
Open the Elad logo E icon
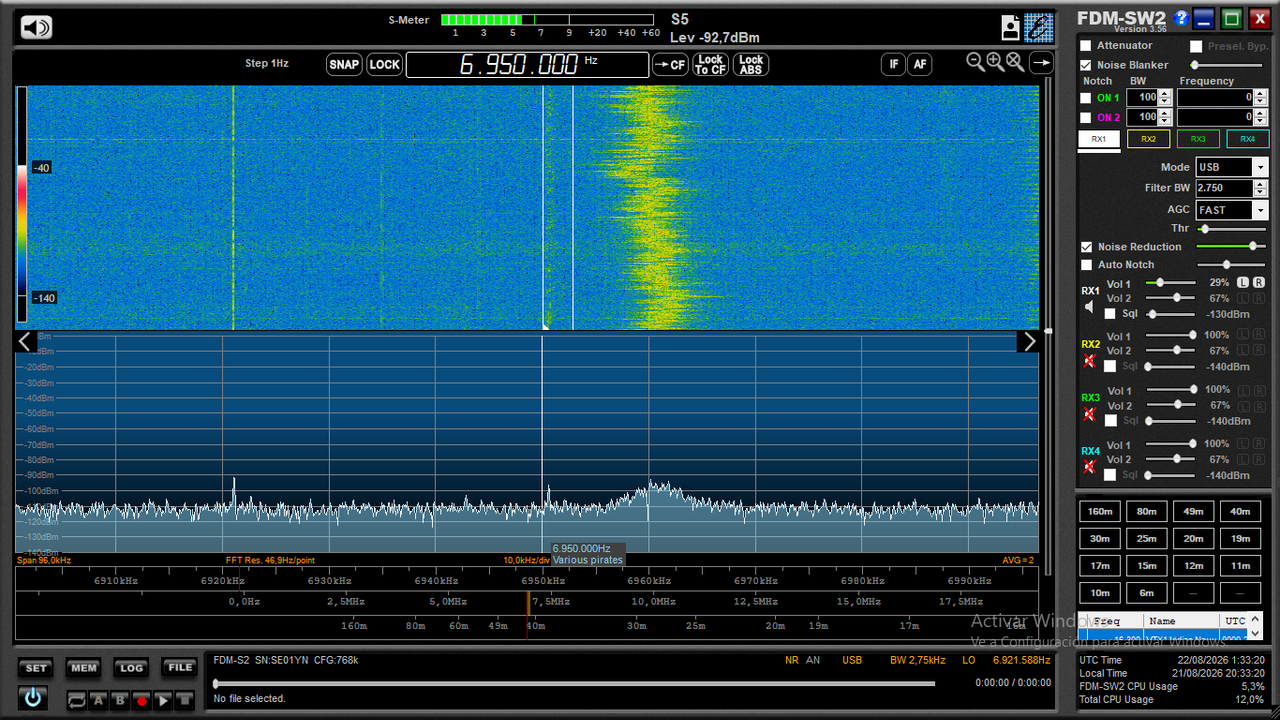(1039, 27)
